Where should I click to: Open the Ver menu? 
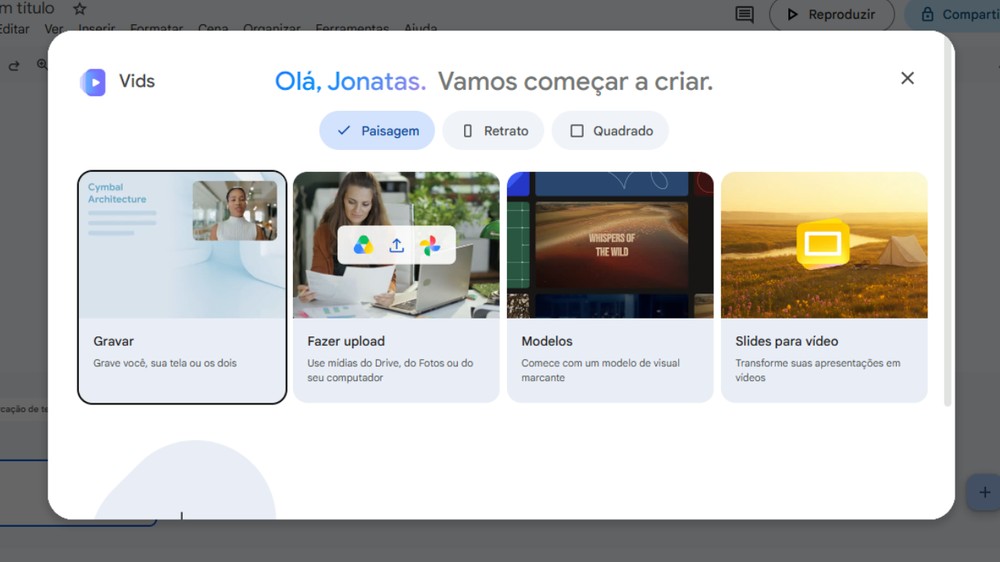54,28
